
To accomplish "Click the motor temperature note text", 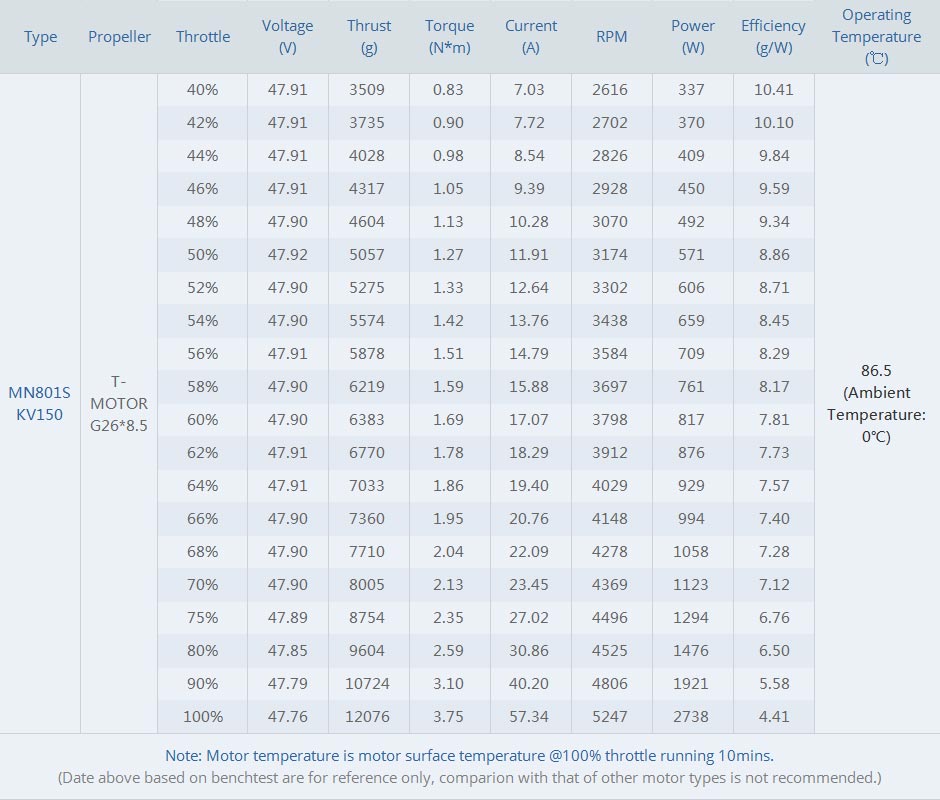I will (469, 756).
